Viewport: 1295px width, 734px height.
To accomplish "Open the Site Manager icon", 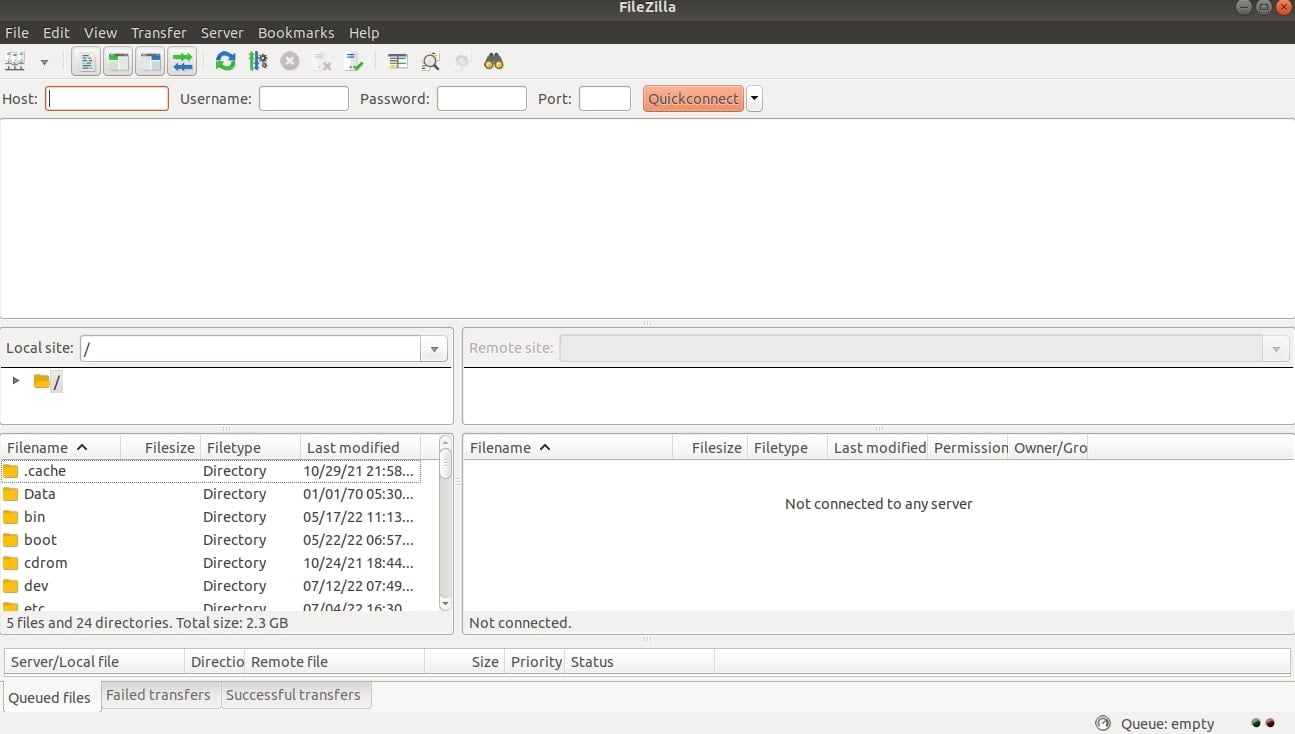I will (x=15, y=62).
